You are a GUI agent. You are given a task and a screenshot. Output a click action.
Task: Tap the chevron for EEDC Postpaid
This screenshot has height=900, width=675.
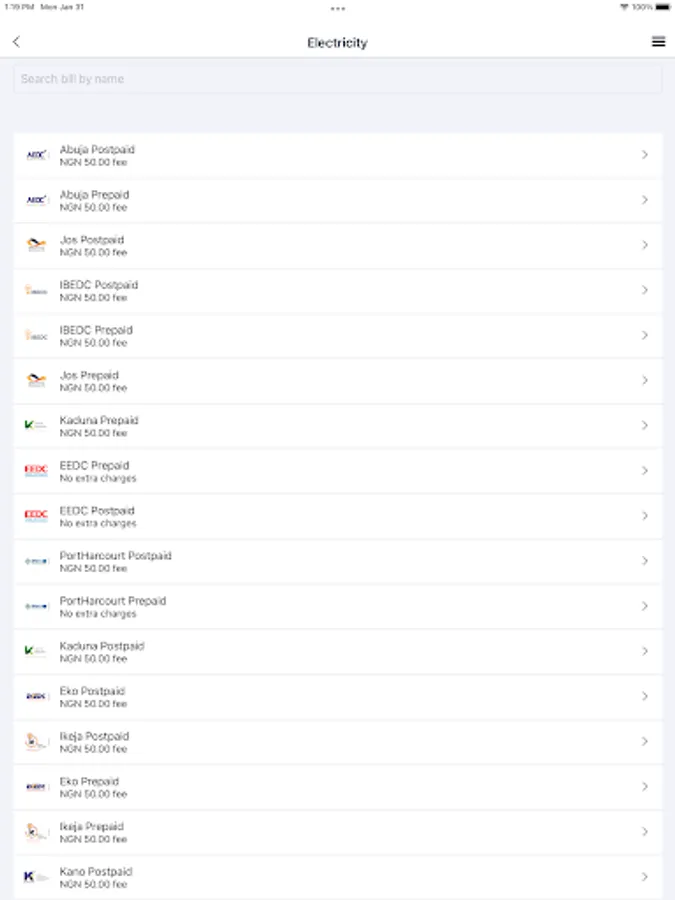pos(645,516)
